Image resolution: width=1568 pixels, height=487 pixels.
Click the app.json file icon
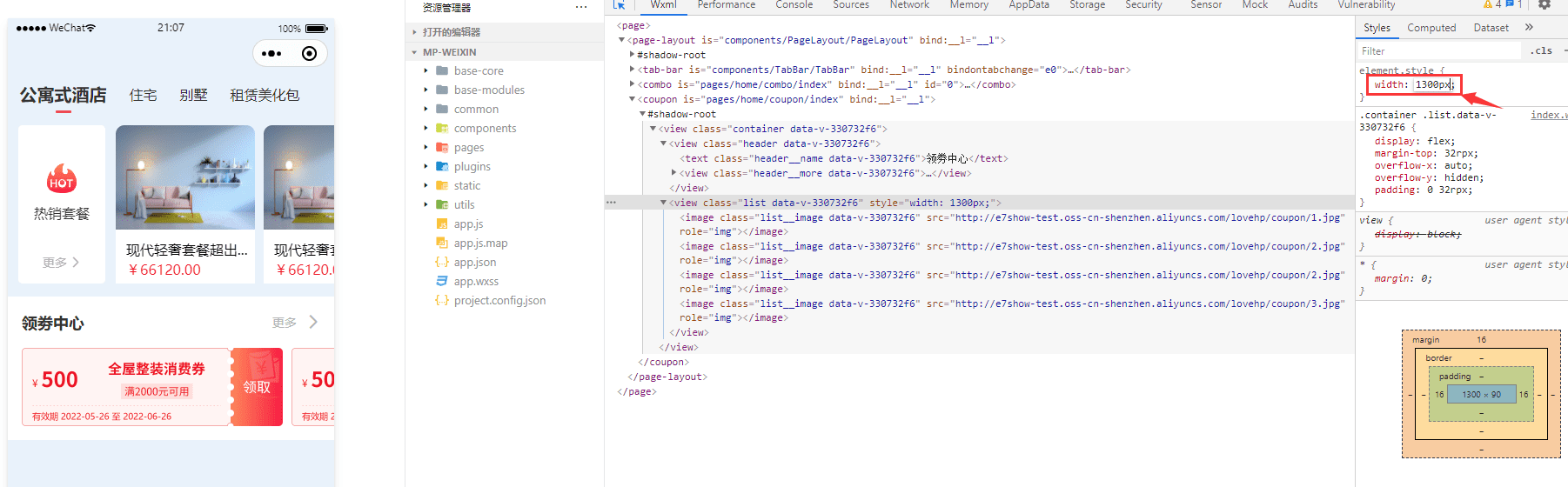(442, 262)
